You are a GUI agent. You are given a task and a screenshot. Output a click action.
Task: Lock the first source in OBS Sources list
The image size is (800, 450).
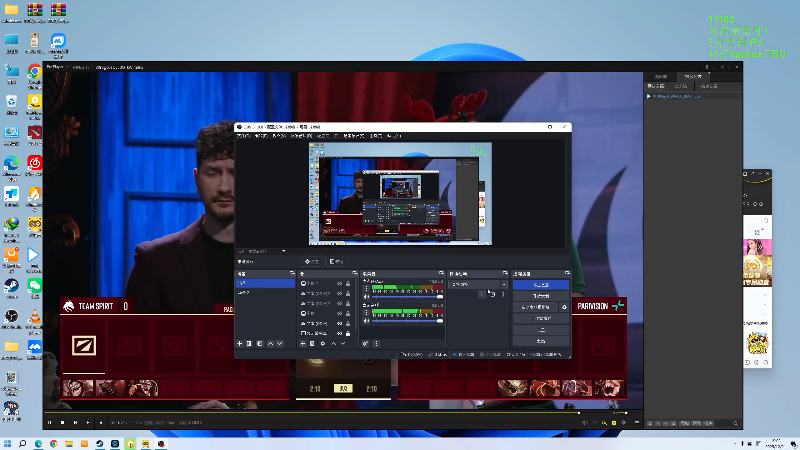[x=348, y=284]
